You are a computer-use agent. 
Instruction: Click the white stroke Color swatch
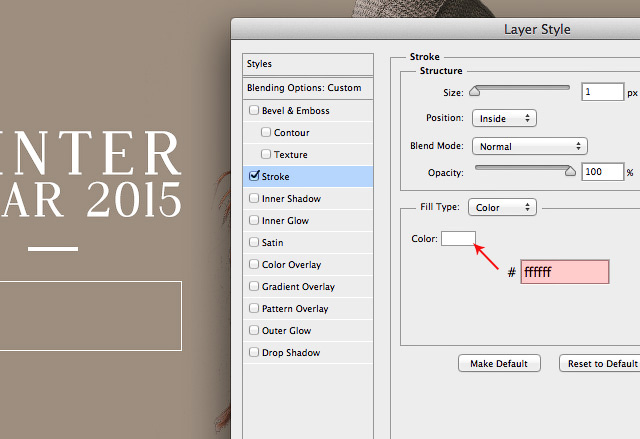tap(458, 239)
